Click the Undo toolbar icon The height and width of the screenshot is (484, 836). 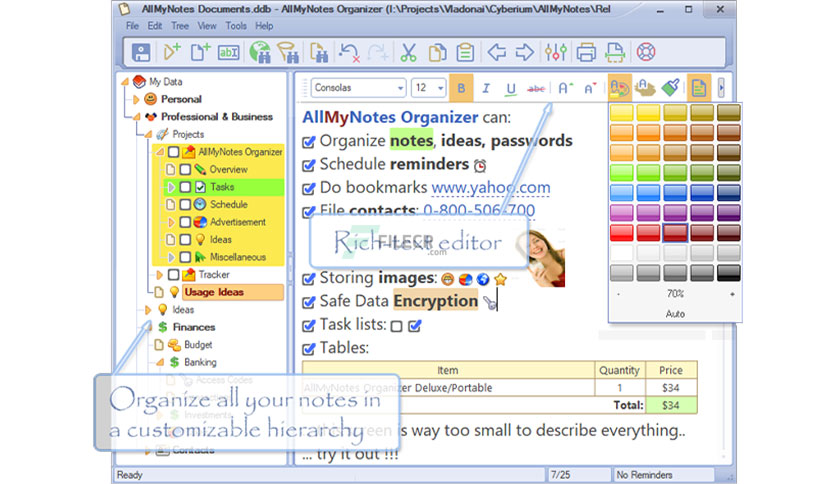tap(349, 52)
